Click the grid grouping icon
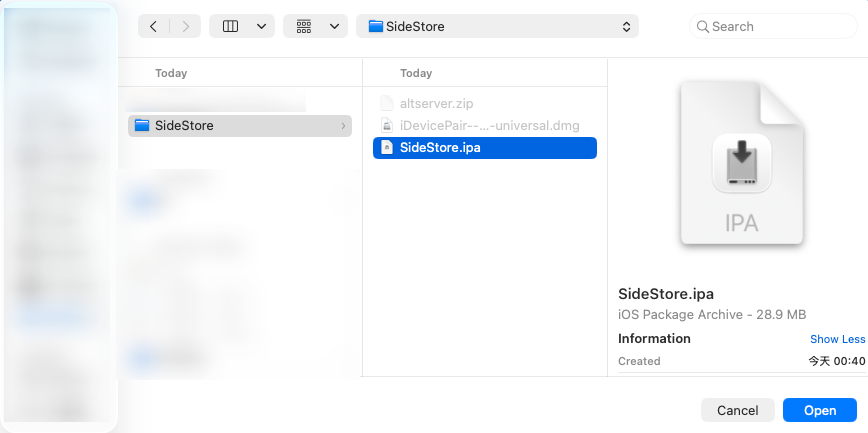868x433 pixels. 304,27
